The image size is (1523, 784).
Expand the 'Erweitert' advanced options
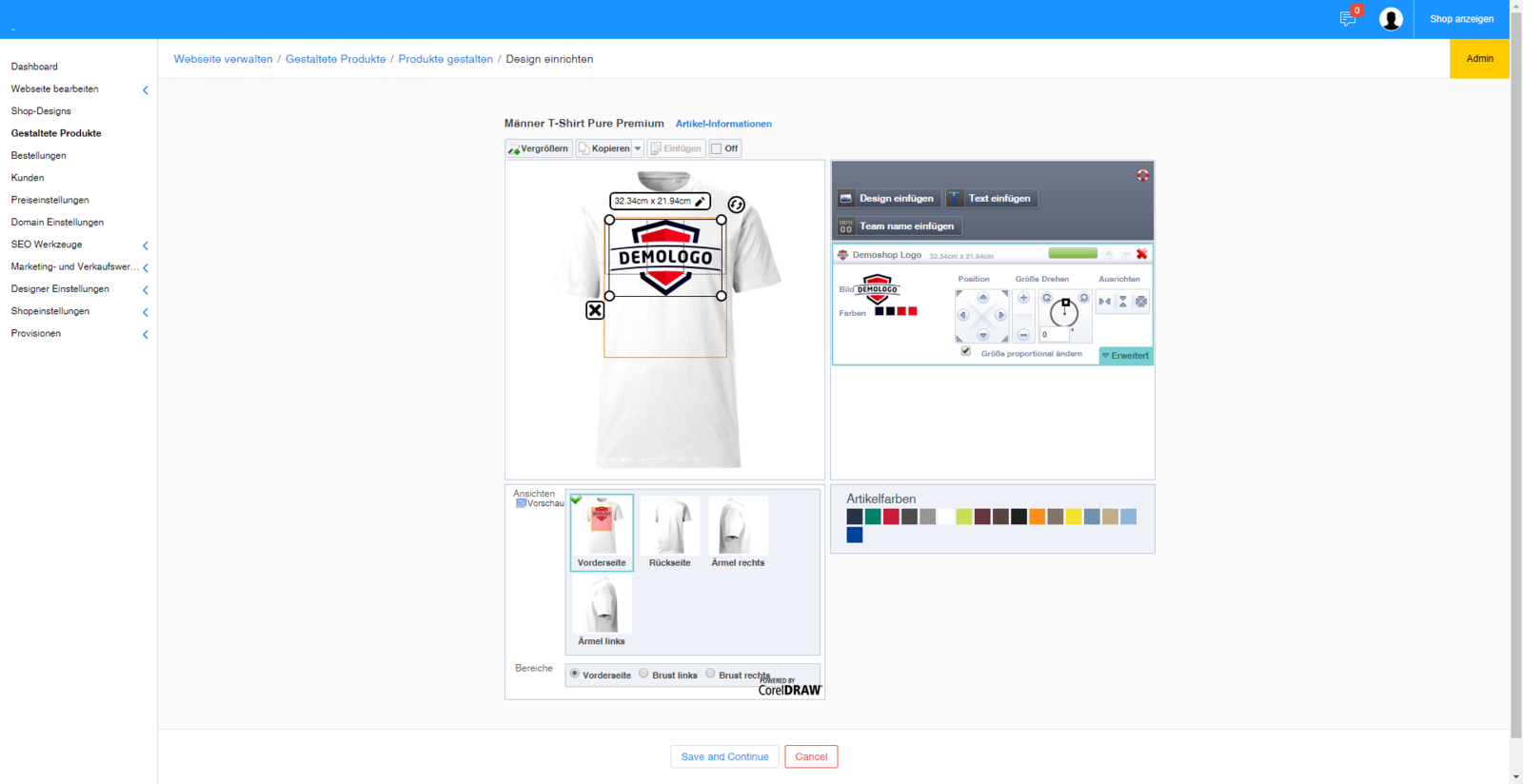click(x=1126, y=356)
